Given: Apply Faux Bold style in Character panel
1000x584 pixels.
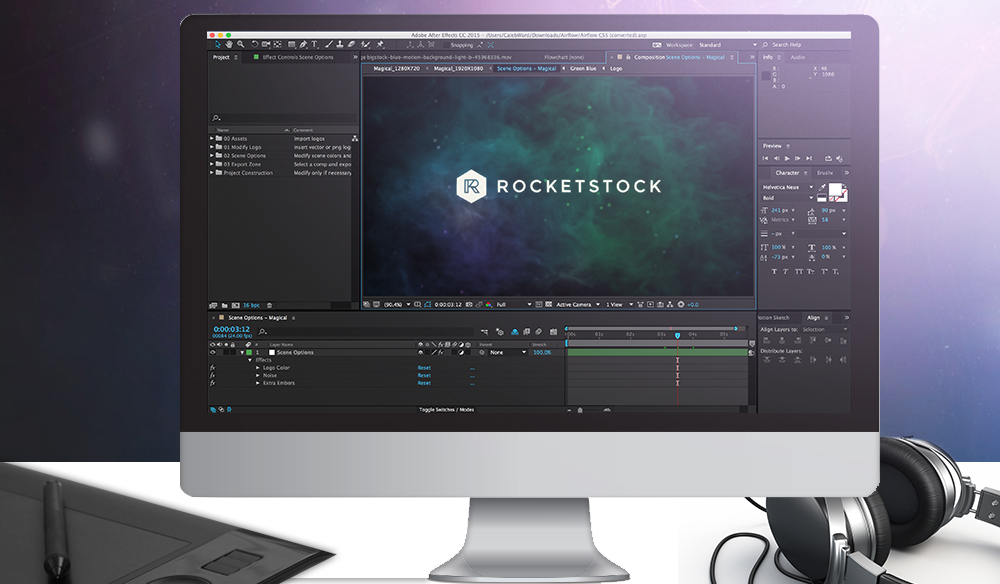Looking at the screenshot, I should point(774,272).
